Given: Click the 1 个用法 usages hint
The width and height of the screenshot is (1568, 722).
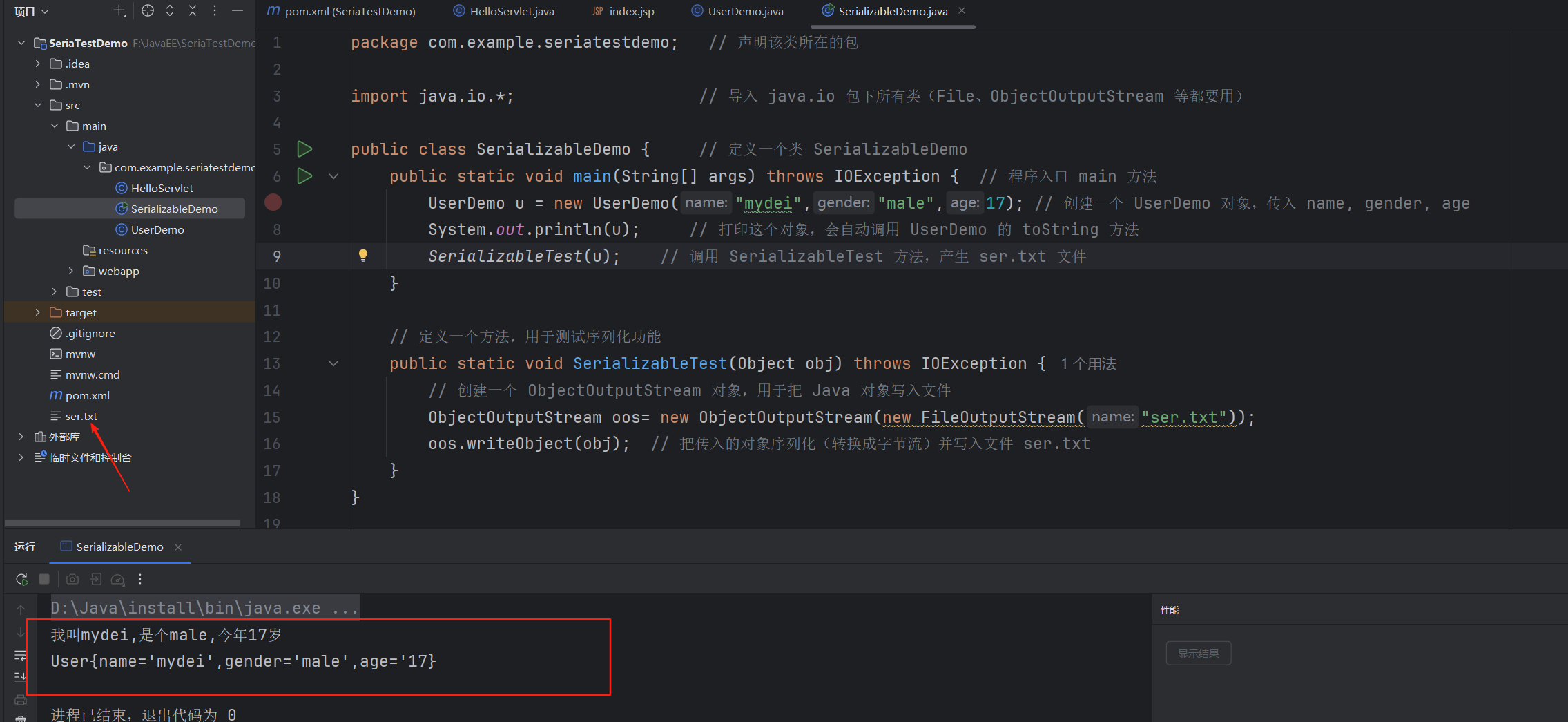Looking at the screenshot, I should pyautogui.click(x=1088, y=364).
